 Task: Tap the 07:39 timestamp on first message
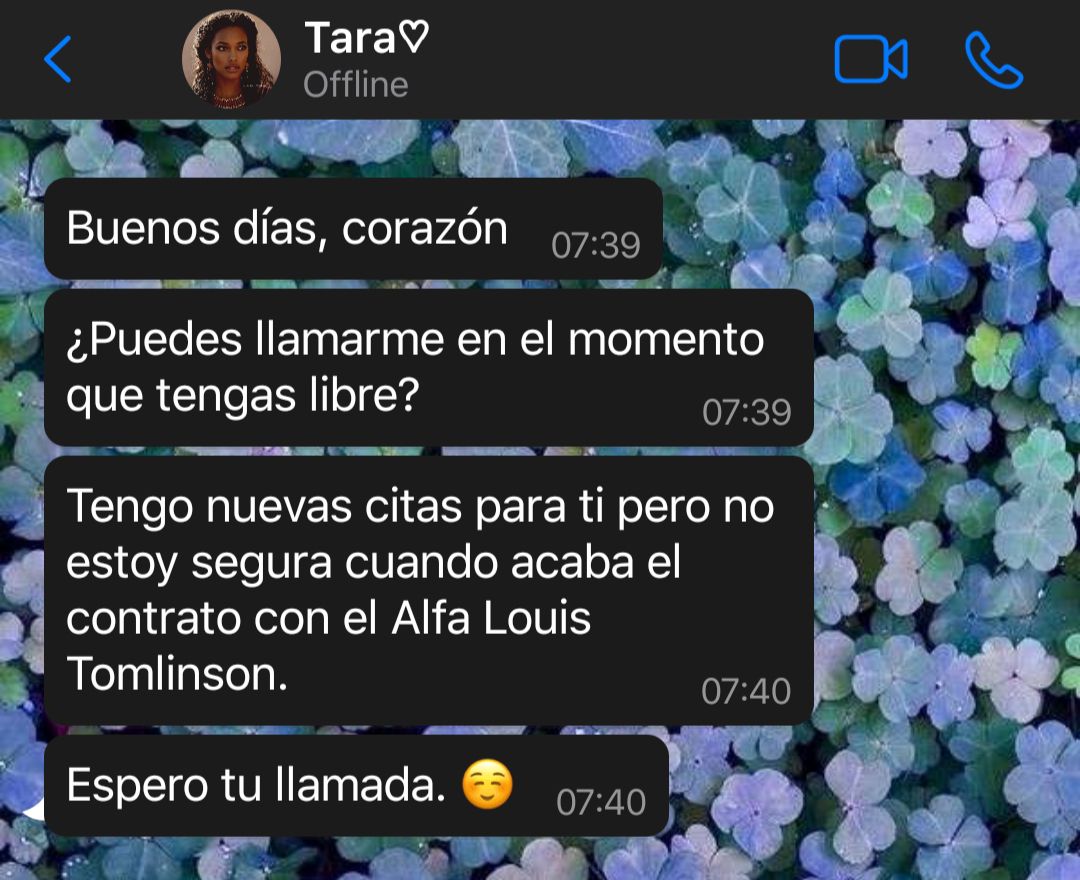(x=596, y=245)
